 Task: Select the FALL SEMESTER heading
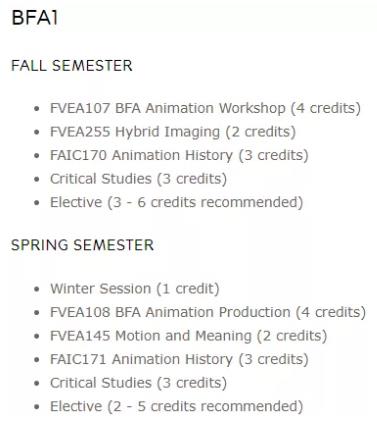pyautogui.click(x=72, y=65)
